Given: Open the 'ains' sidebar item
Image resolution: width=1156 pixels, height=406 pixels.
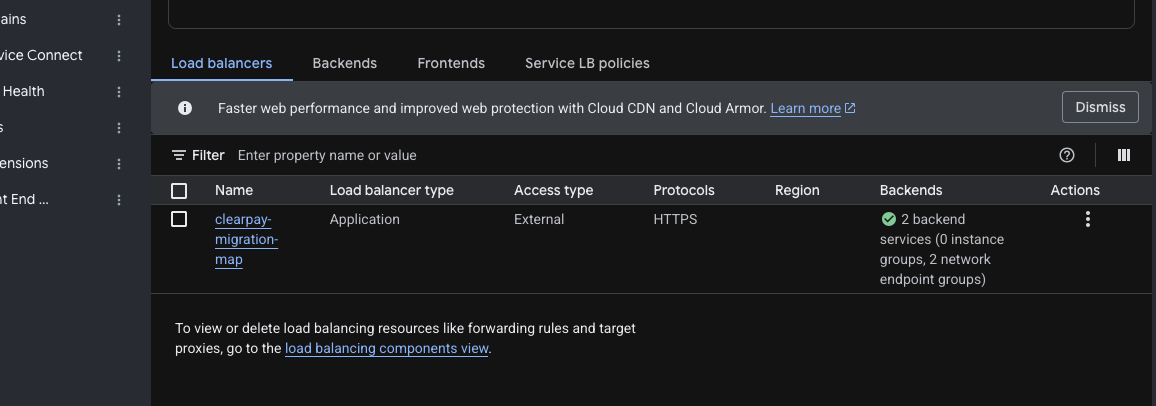Looking at the screenshot, I should [13, 20].
